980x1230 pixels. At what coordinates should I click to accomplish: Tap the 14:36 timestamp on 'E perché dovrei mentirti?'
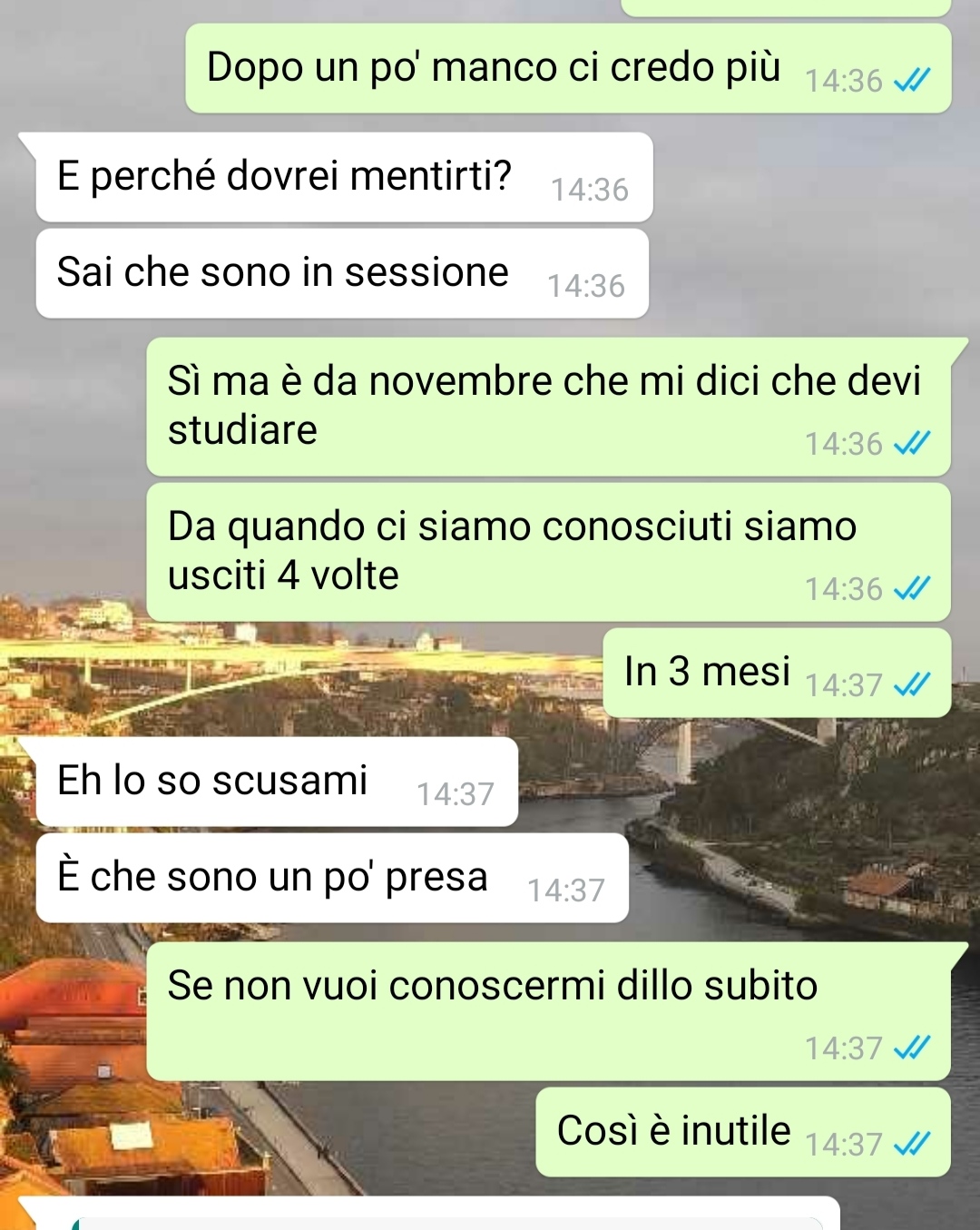click(x=590, y=190)
